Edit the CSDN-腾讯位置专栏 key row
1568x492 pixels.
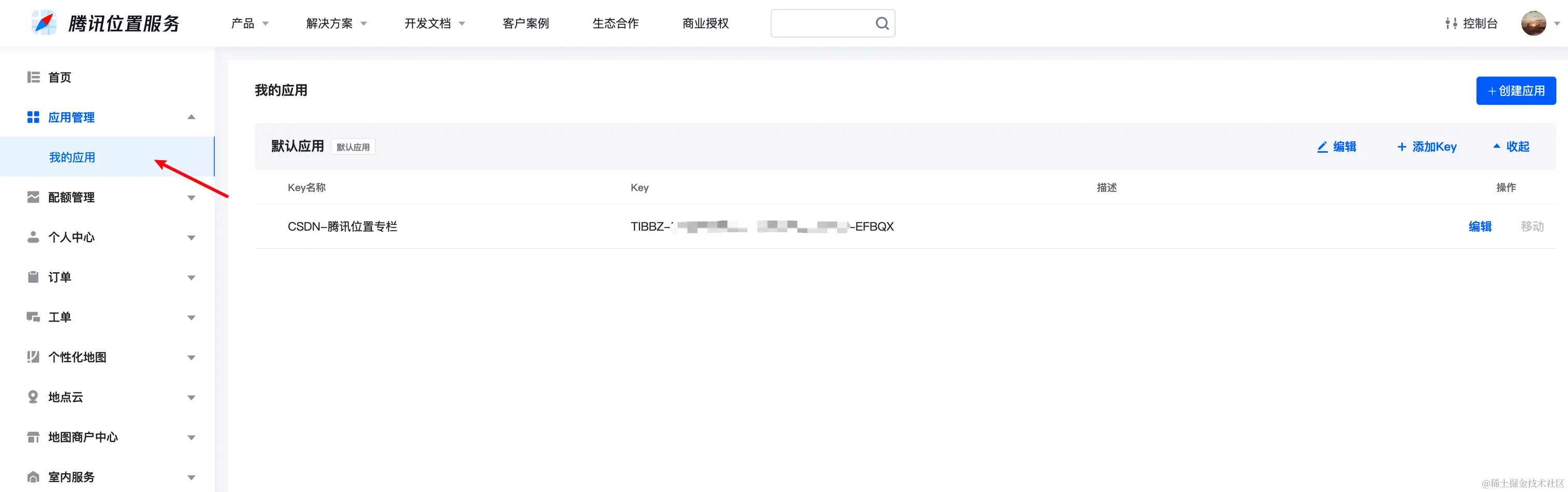click(1480, 227)
